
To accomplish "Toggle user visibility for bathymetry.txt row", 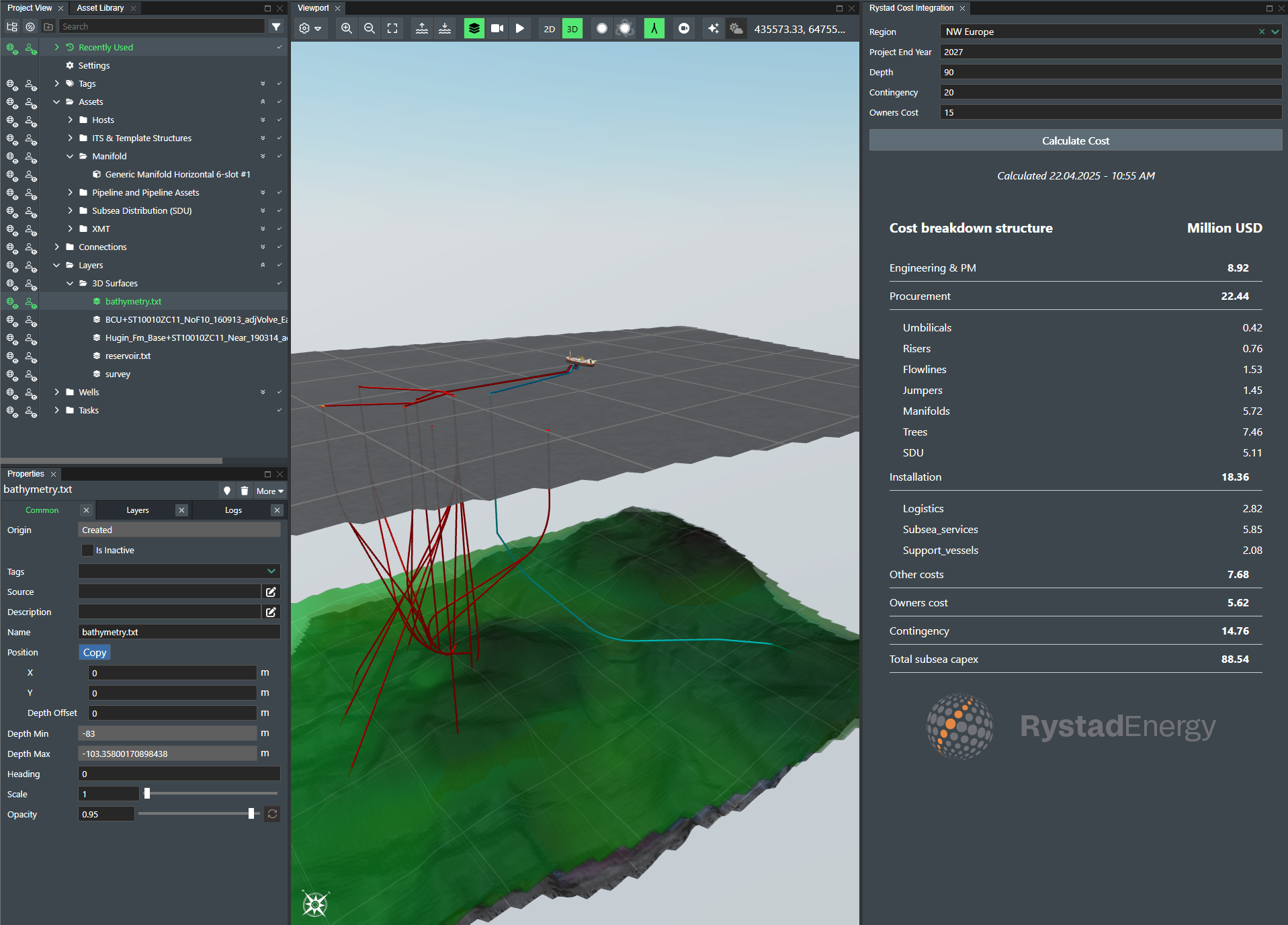I will click(31, 302).
